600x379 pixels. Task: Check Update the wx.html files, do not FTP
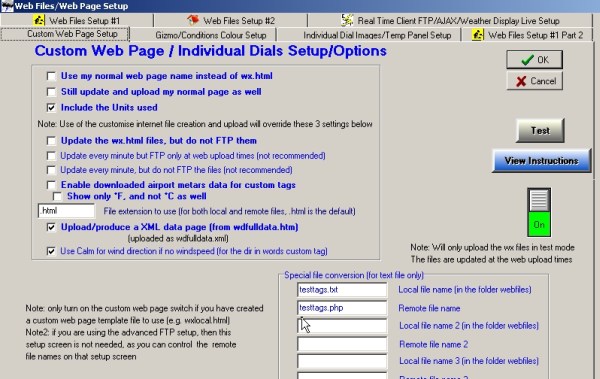(x=51, y=141)
